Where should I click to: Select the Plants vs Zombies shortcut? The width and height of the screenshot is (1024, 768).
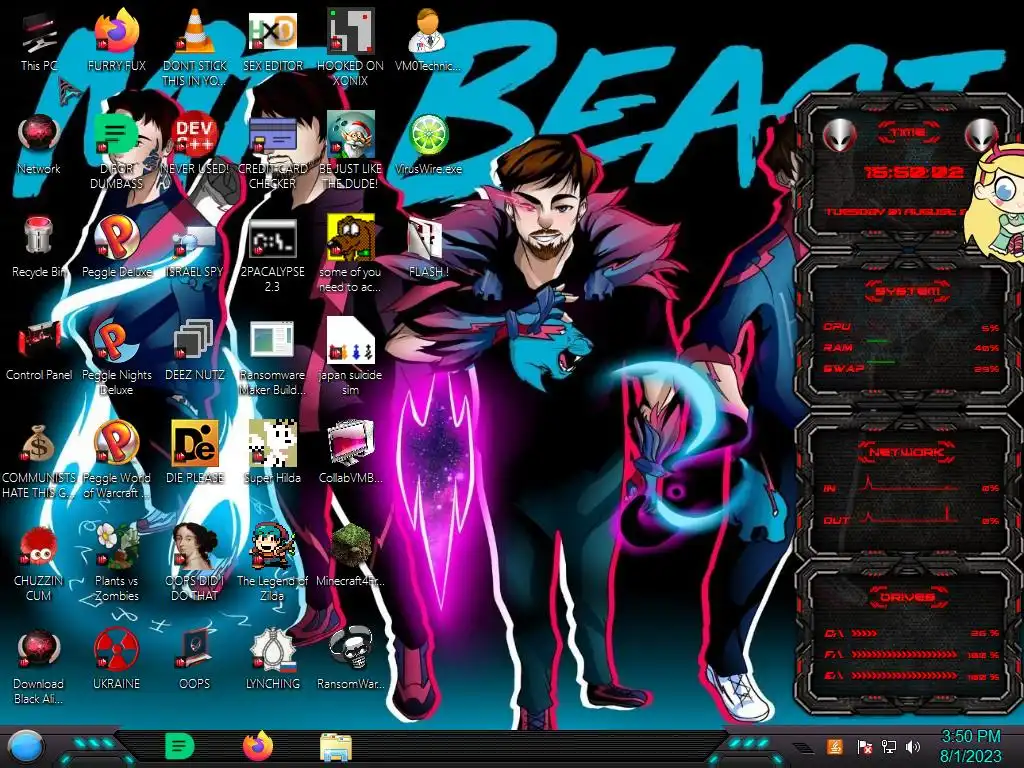116,563
